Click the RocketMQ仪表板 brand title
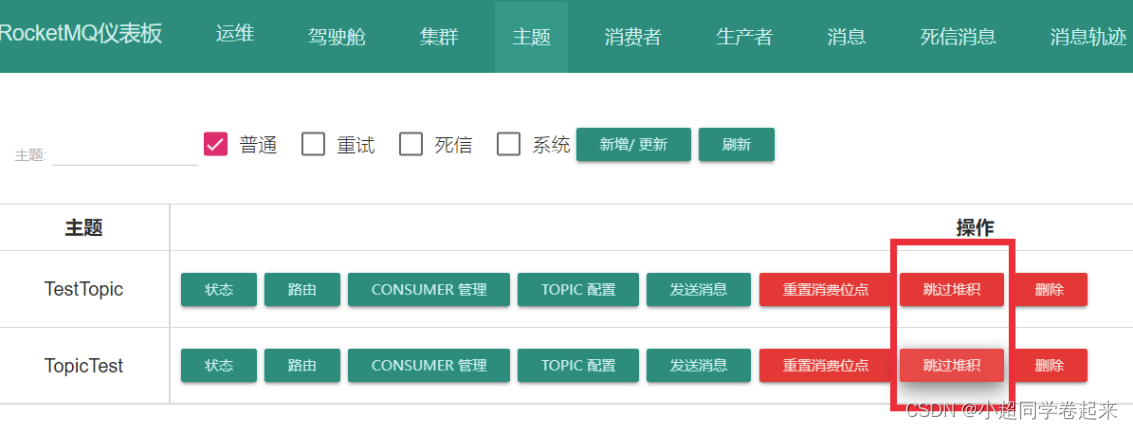 tap(81, 34)
